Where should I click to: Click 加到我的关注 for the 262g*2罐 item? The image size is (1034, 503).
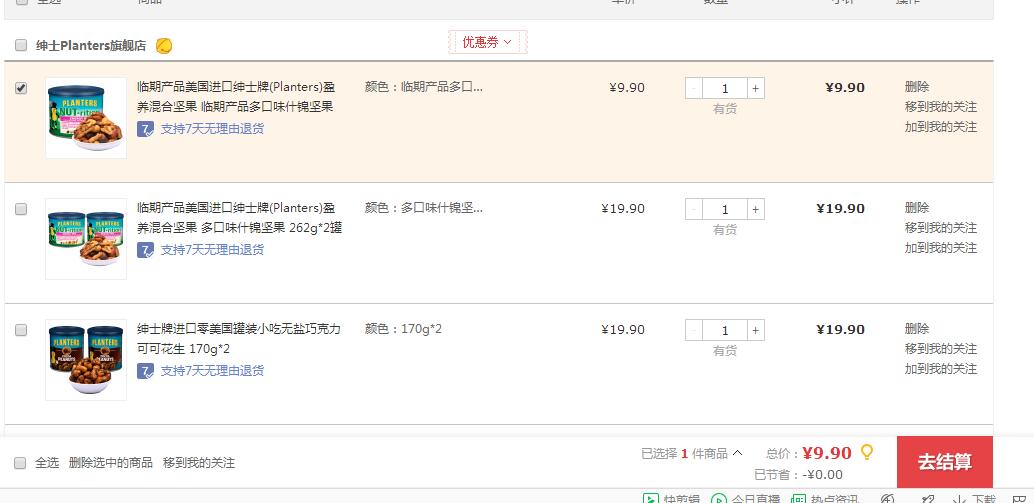tap(940, 248)
